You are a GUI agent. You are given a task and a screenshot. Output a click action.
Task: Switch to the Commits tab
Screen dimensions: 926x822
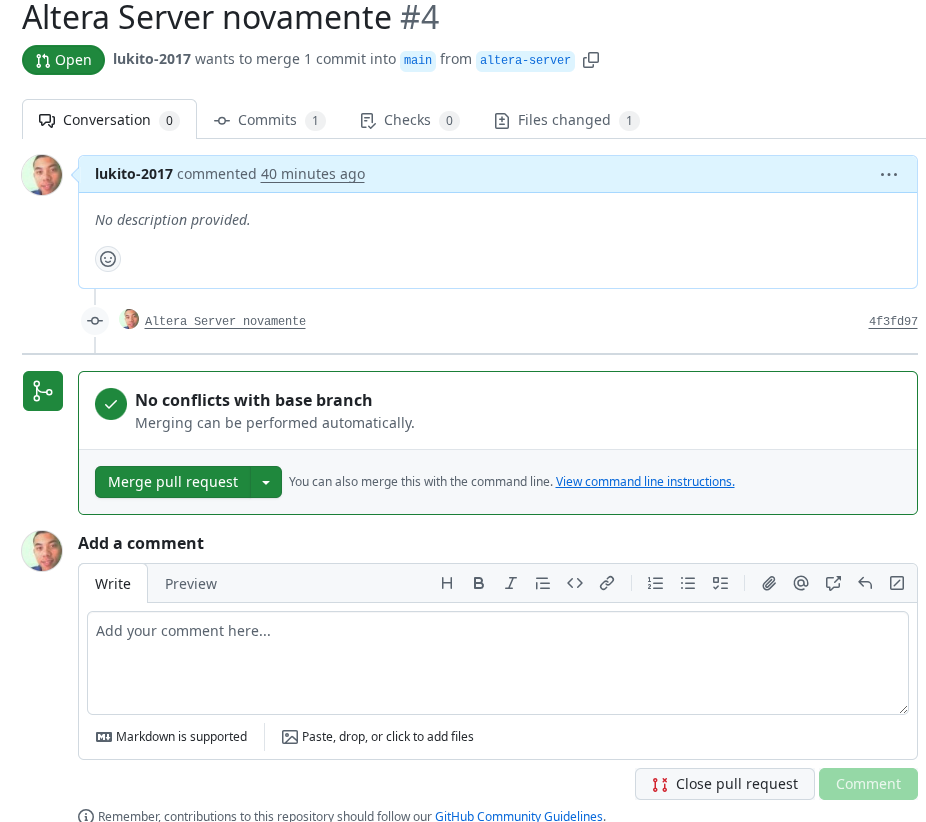tap(269, 120)
